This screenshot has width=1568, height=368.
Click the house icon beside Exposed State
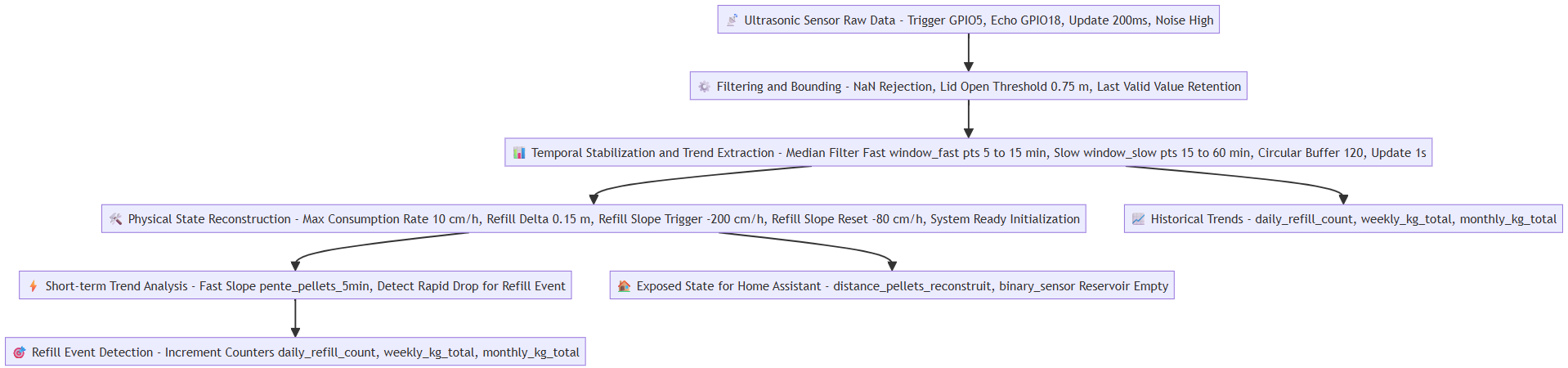pyautogui.click(x=625, y=286)
